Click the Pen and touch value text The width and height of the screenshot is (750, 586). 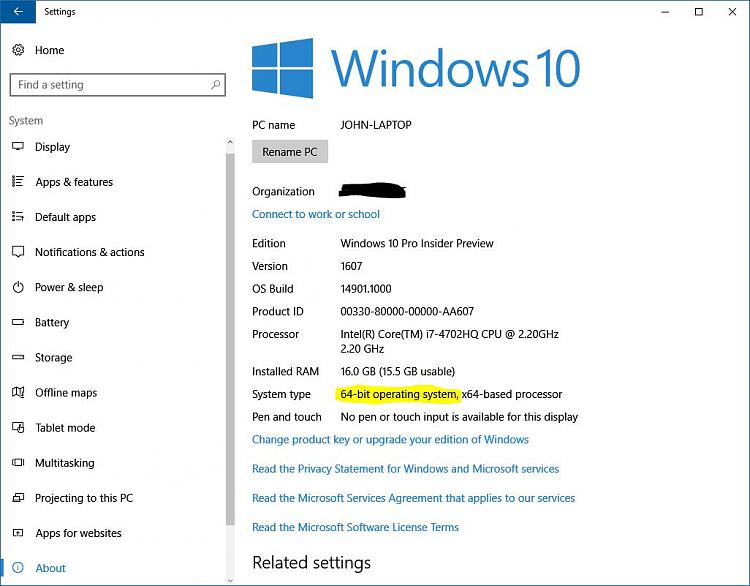(459, 417)
